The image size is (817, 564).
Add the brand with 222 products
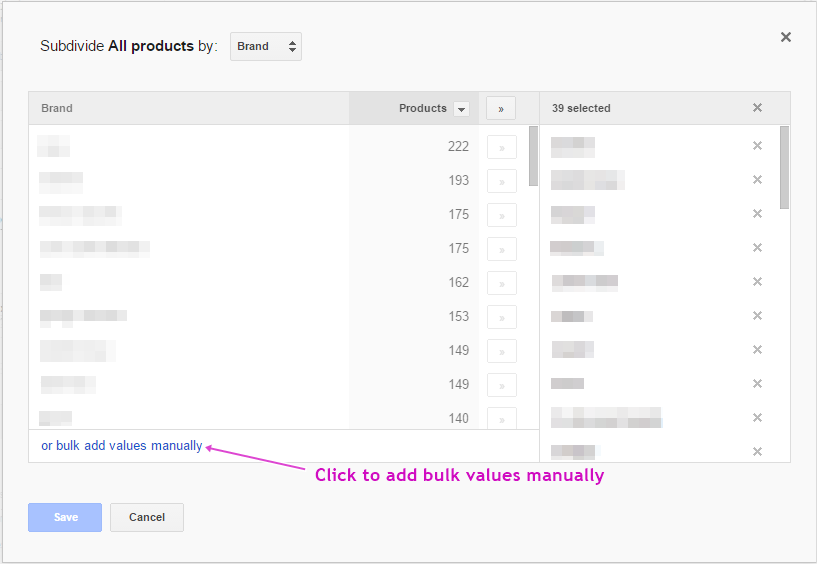point(501,147)
